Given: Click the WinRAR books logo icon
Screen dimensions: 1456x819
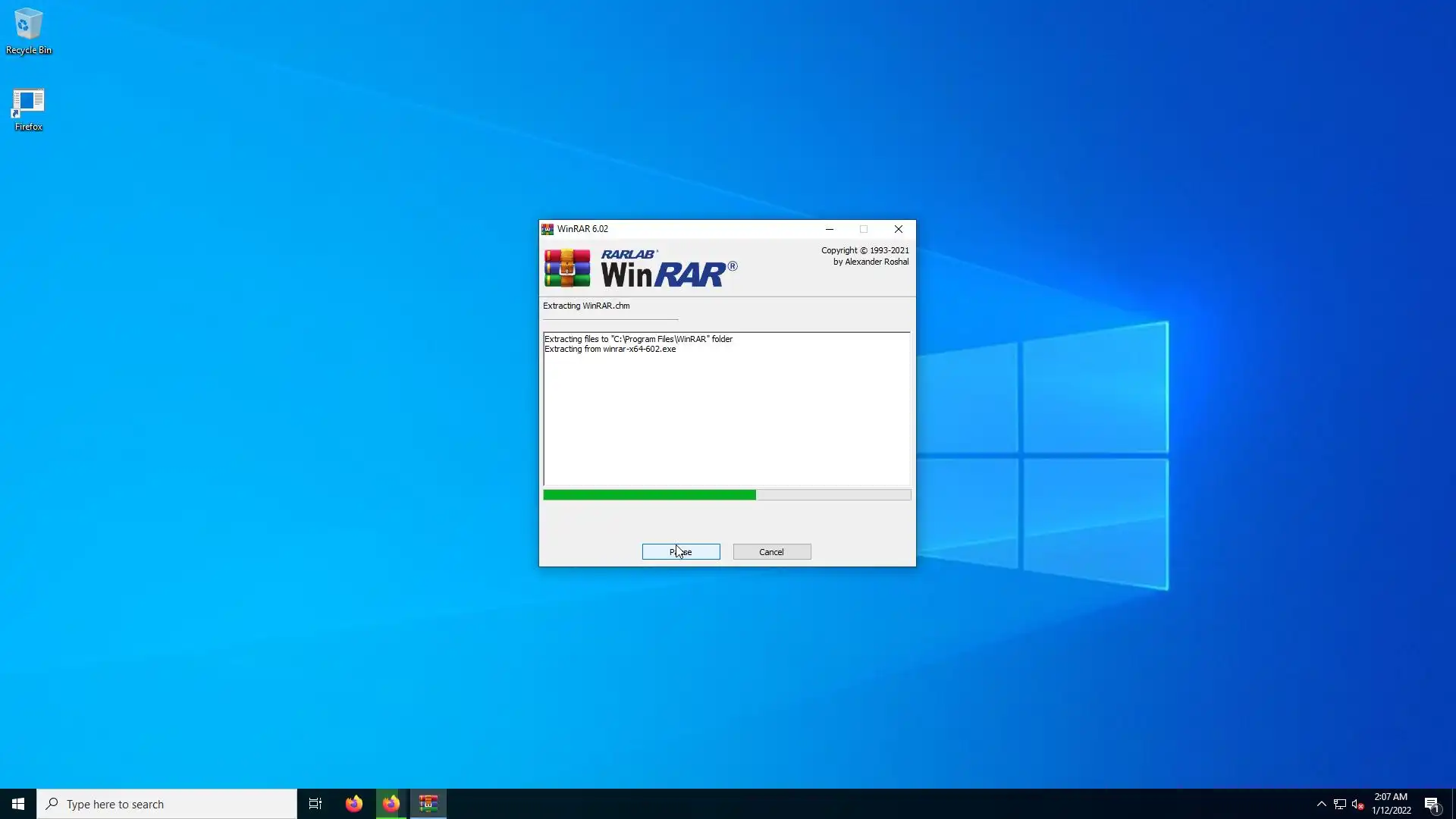Looking at the screenshot, I should pyautogui.click(x=566, y=268).
